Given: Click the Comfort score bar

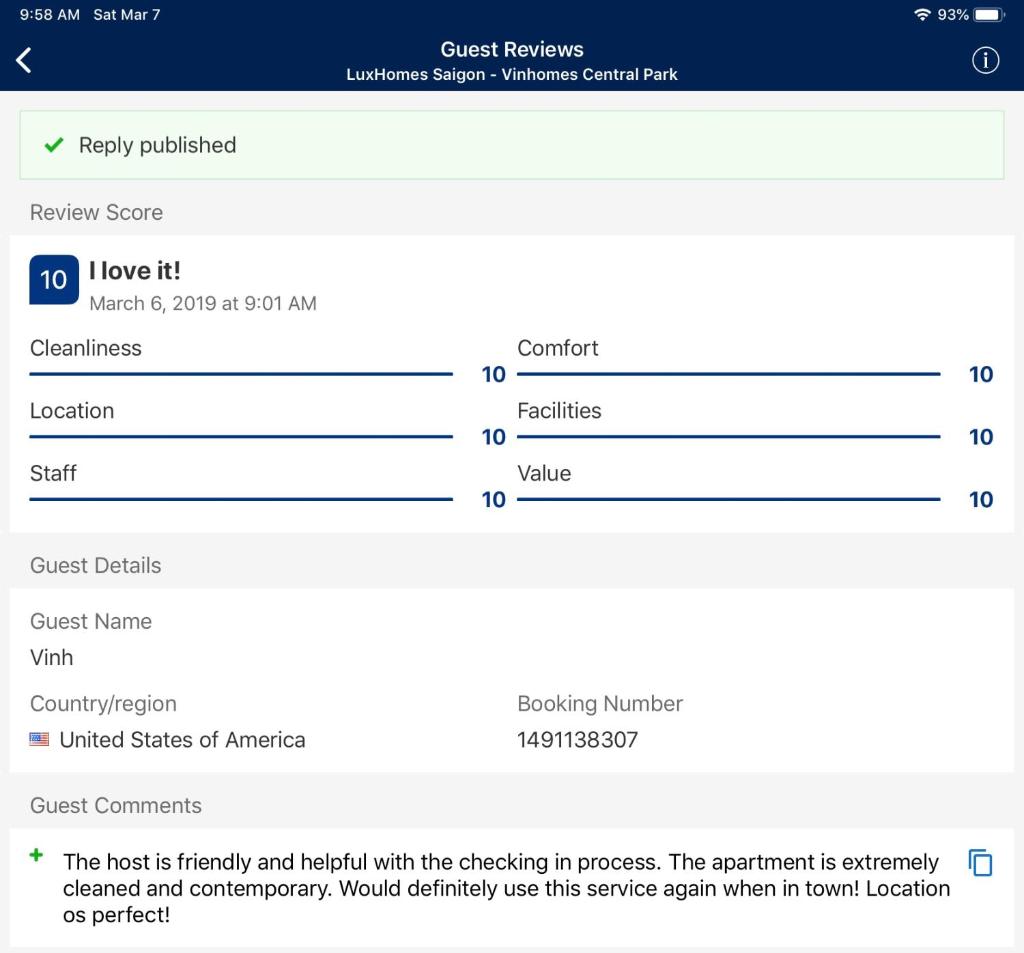Looking at the screenshot, I should pos(729,374).
